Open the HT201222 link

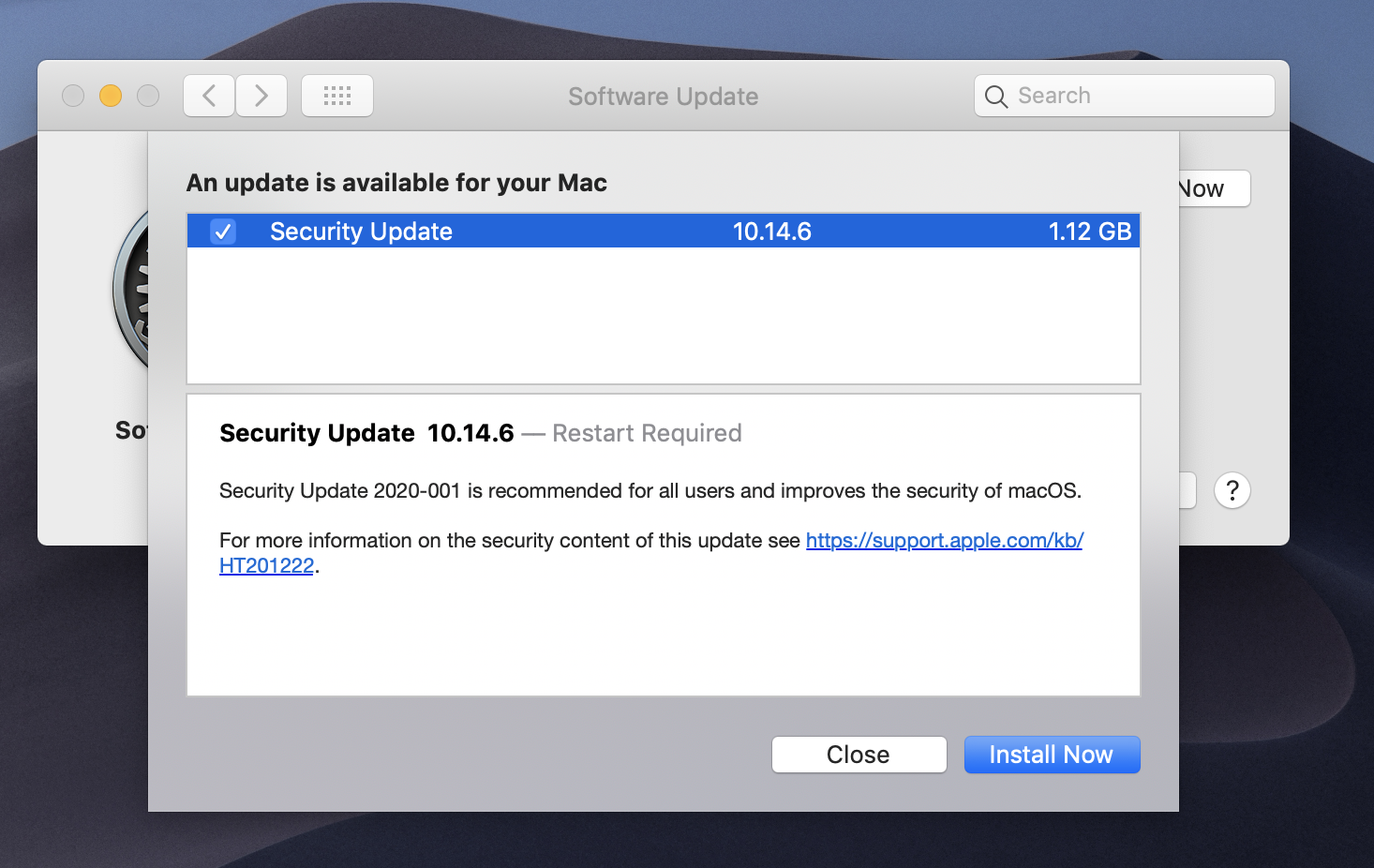pyautogui.click(x=266, y=566)
